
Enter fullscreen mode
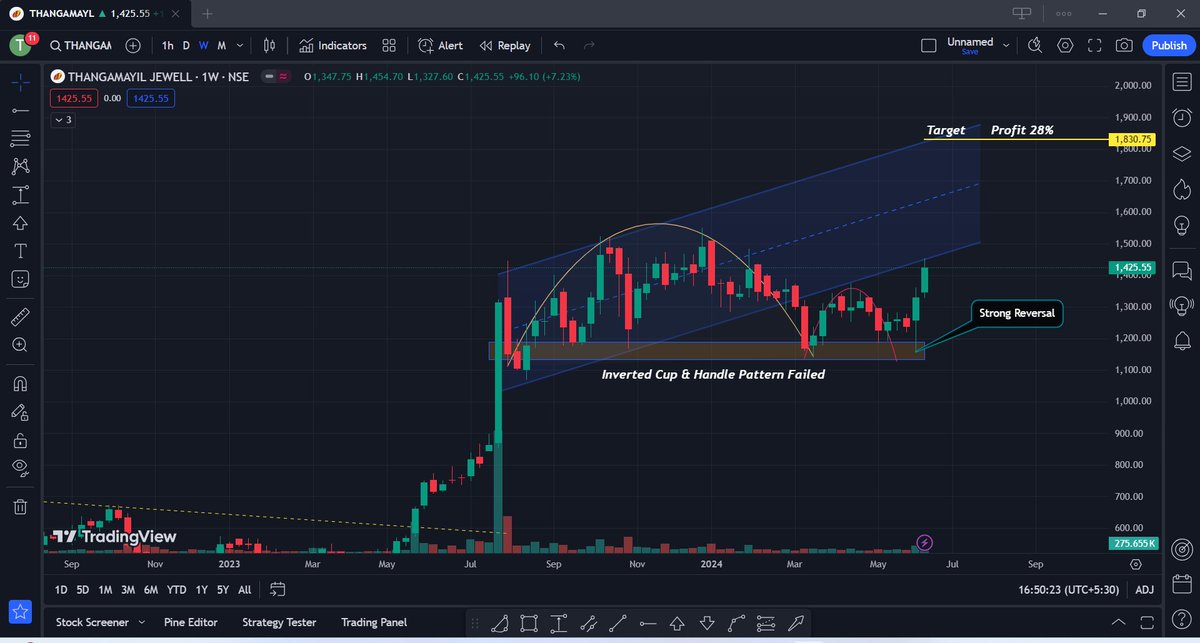click(x=1095, y=45)
